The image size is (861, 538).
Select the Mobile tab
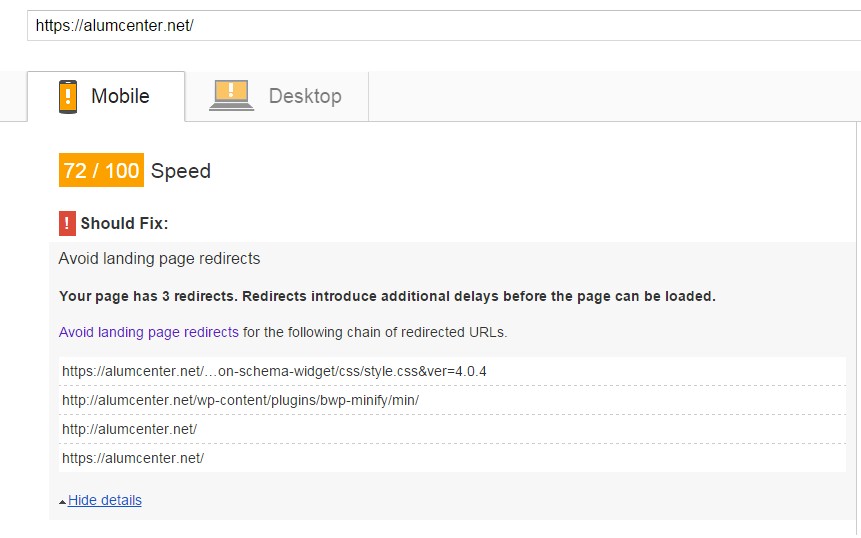106,97
